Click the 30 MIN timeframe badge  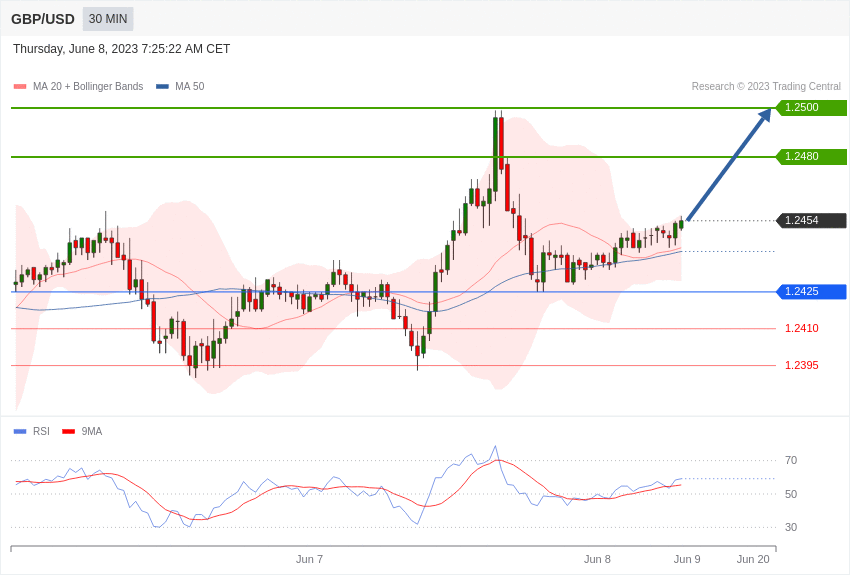click(x=108, y=19)
